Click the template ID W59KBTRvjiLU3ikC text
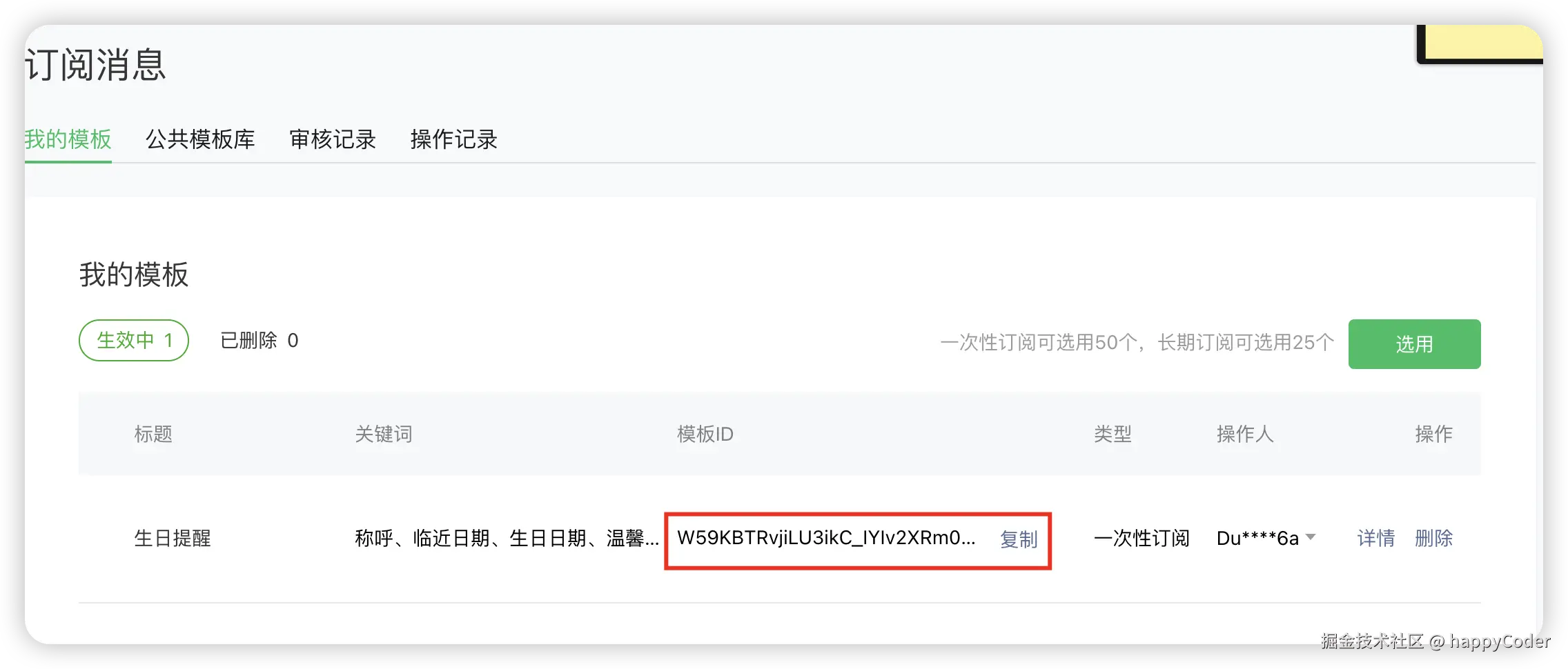 (826, 538)
